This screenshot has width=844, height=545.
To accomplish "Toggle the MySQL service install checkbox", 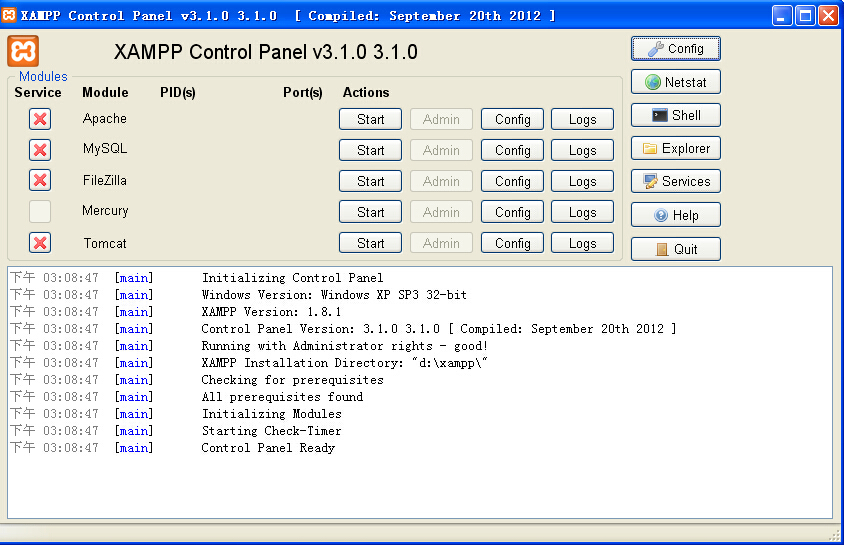I will 40,150.
